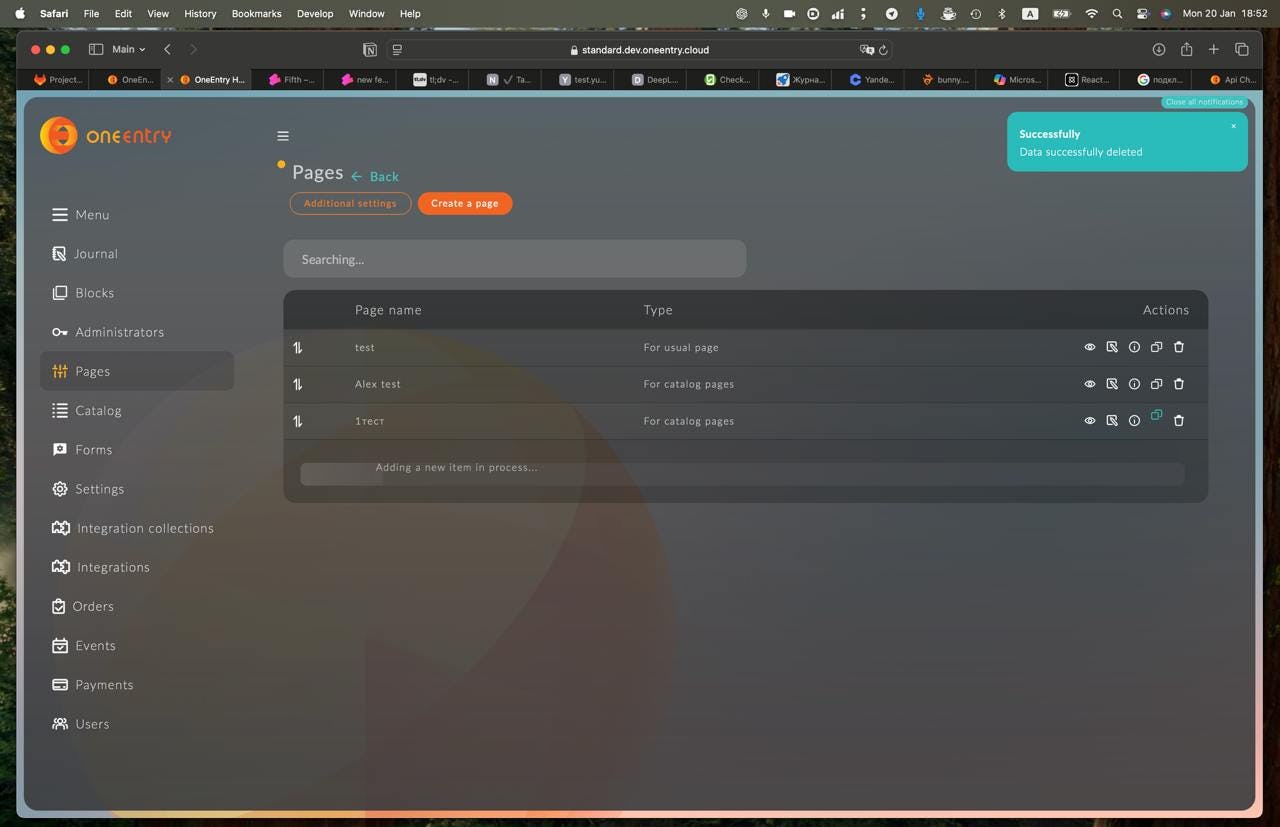This screenshot has width=1280, height=827.
Task: Edit the "Alex test" page
Action: coord(1112,383)
